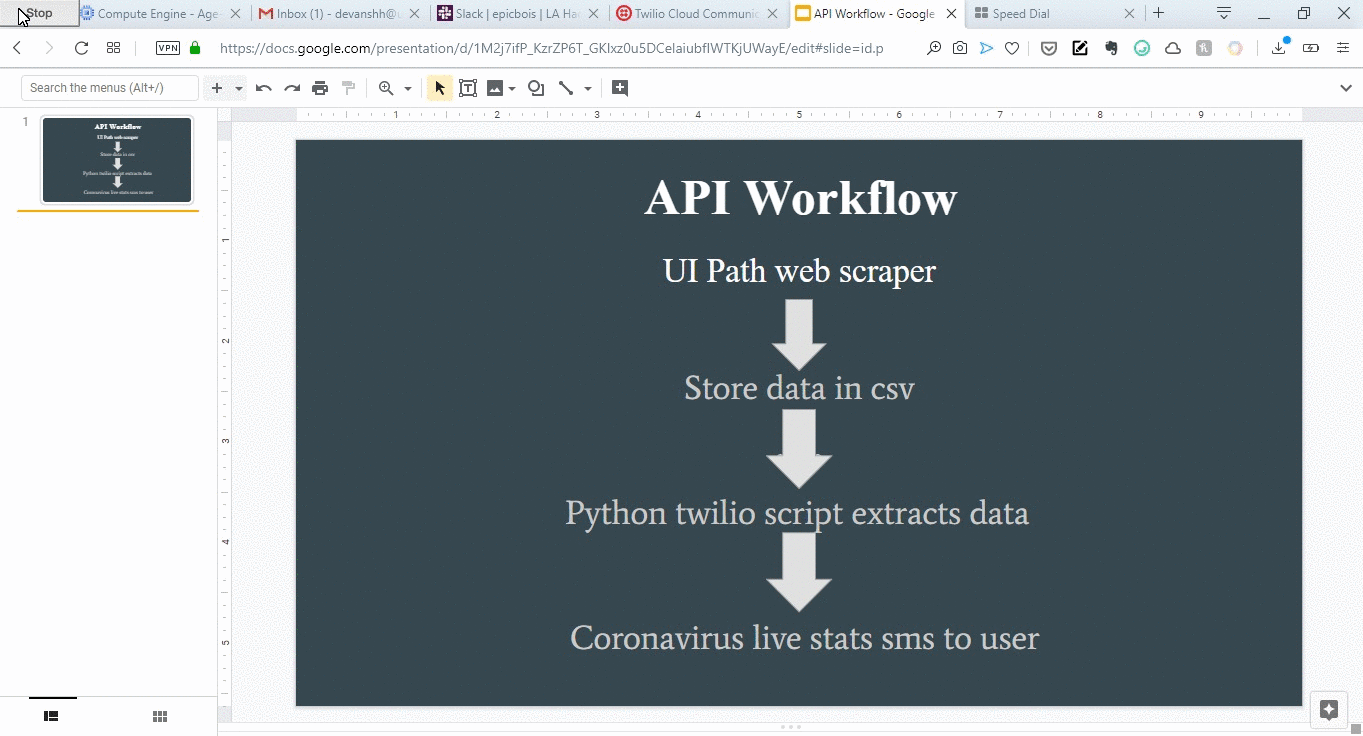Reload the current page
Image resolution: width=1363 pixels, height=736 pixels.
[x=82, y=48]
